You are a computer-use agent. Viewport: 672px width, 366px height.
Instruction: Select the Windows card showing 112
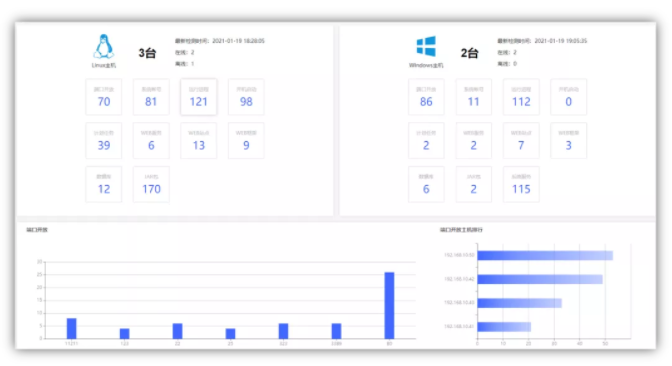521,97
